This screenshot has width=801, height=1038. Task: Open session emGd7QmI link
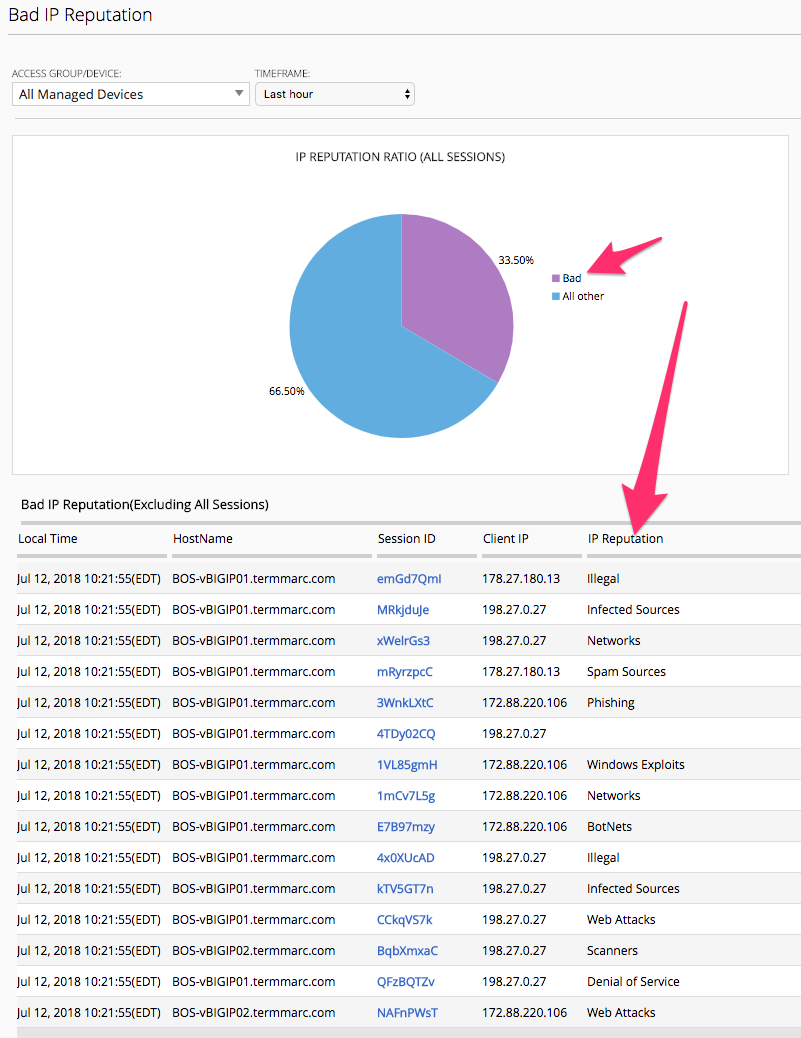[409, 579]
